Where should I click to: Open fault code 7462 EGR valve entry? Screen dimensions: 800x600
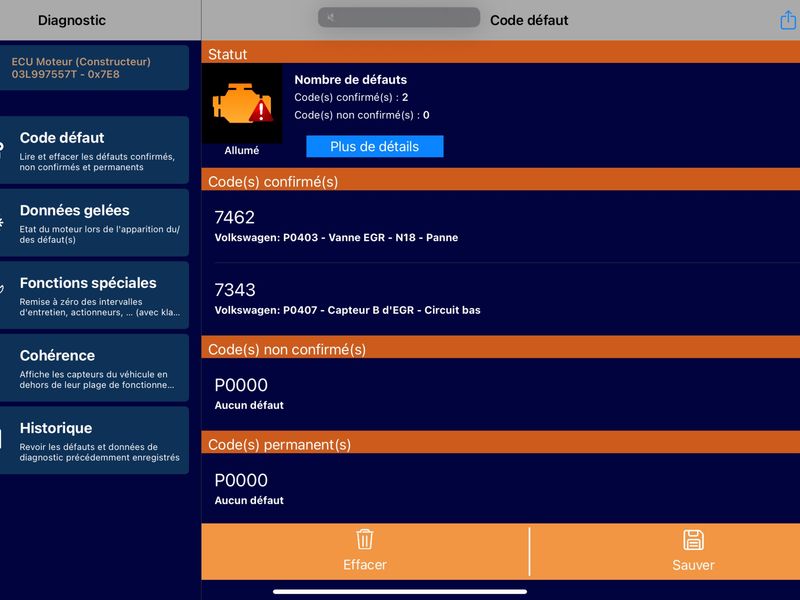(x=500, y=227)
